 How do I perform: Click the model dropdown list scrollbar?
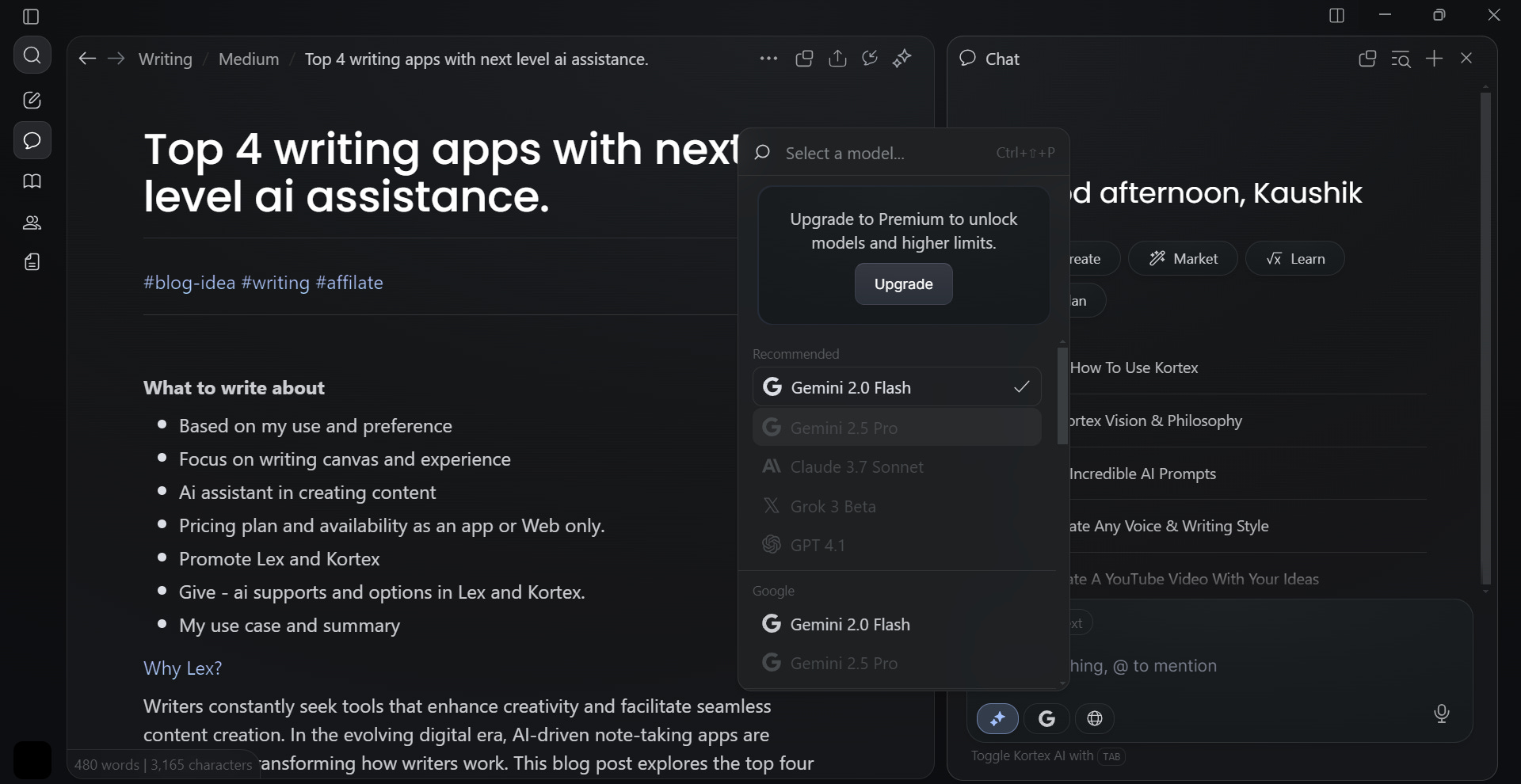1062,395
